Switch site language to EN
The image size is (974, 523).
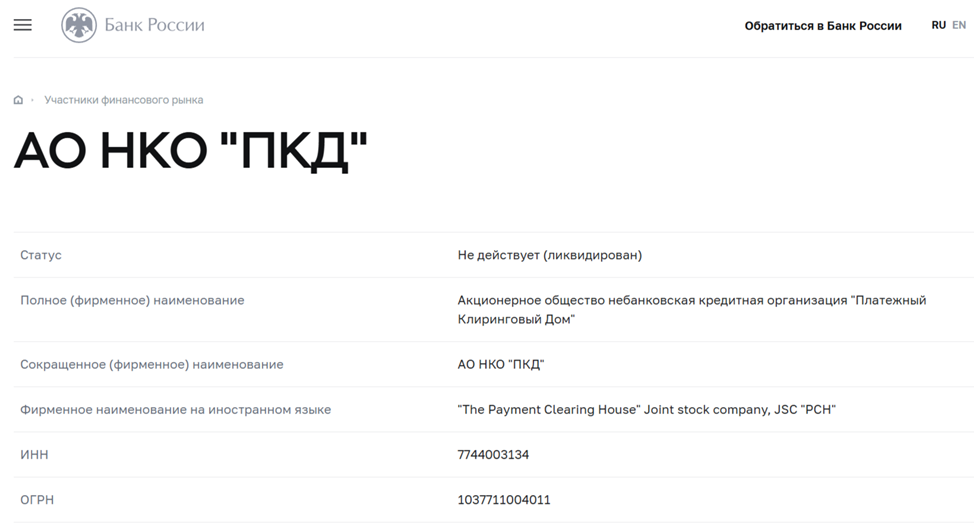coord(959,25)
